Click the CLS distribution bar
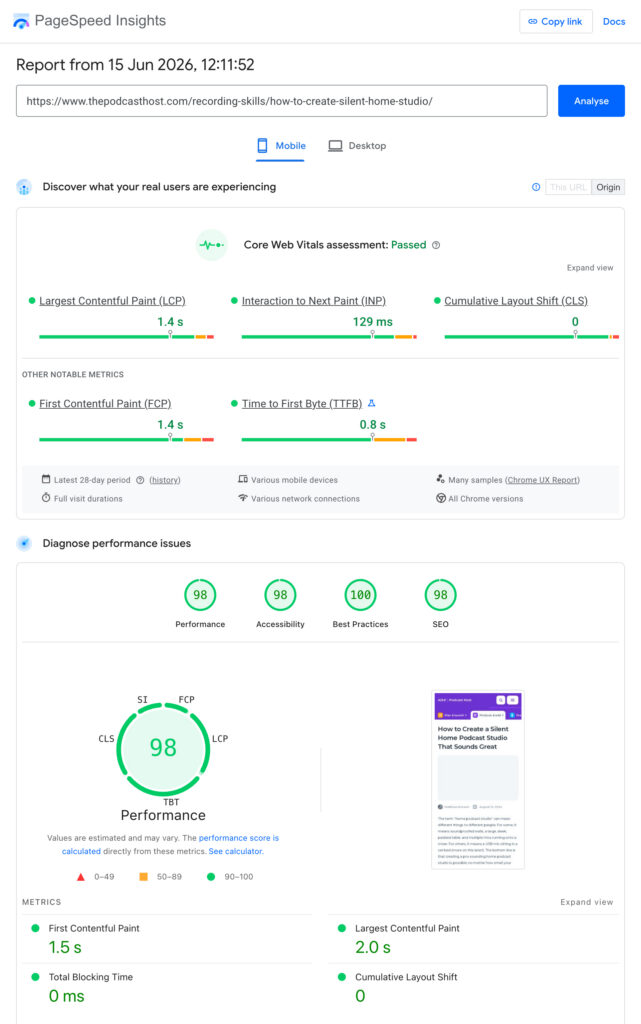 [531, 336]
